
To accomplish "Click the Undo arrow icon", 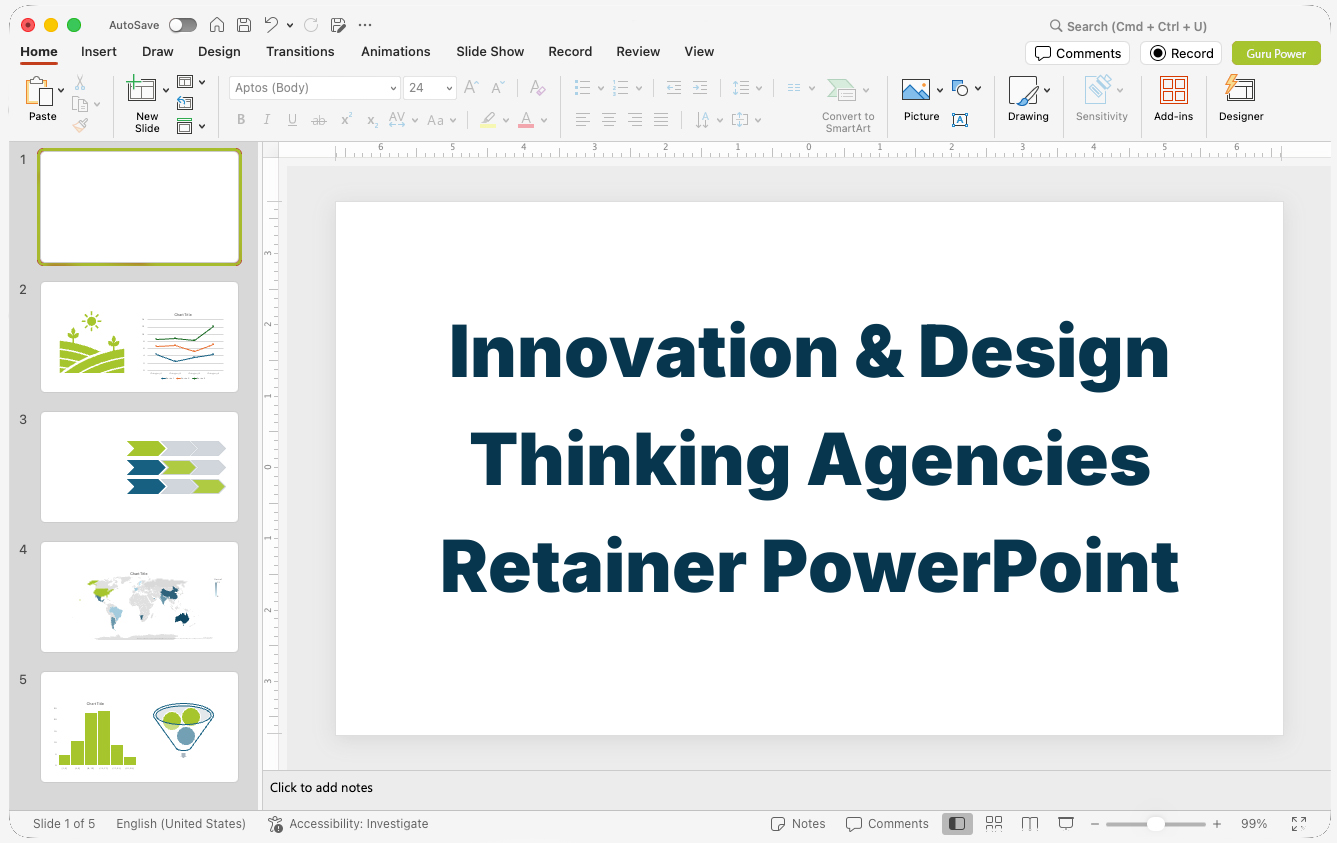I will coord(271,25).
